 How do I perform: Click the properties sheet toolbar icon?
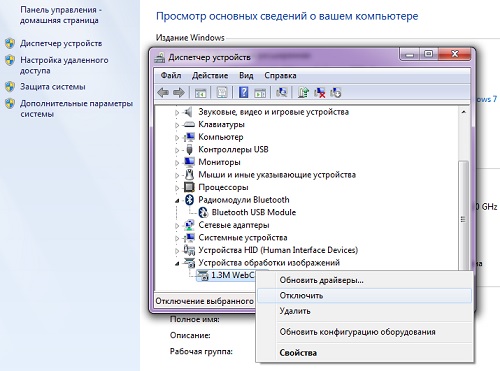click(x=222, y=92)
